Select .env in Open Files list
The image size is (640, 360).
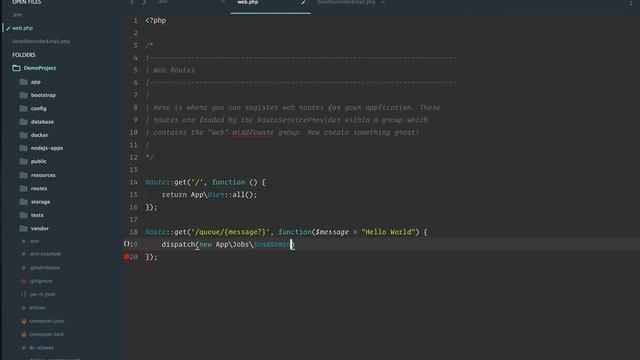(18, 15)
